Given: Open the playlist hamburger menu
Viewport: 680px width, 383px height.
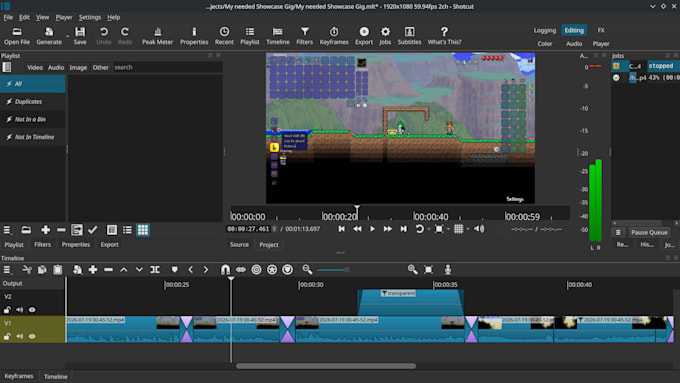Looking at the screenshot, I should 7,230.
